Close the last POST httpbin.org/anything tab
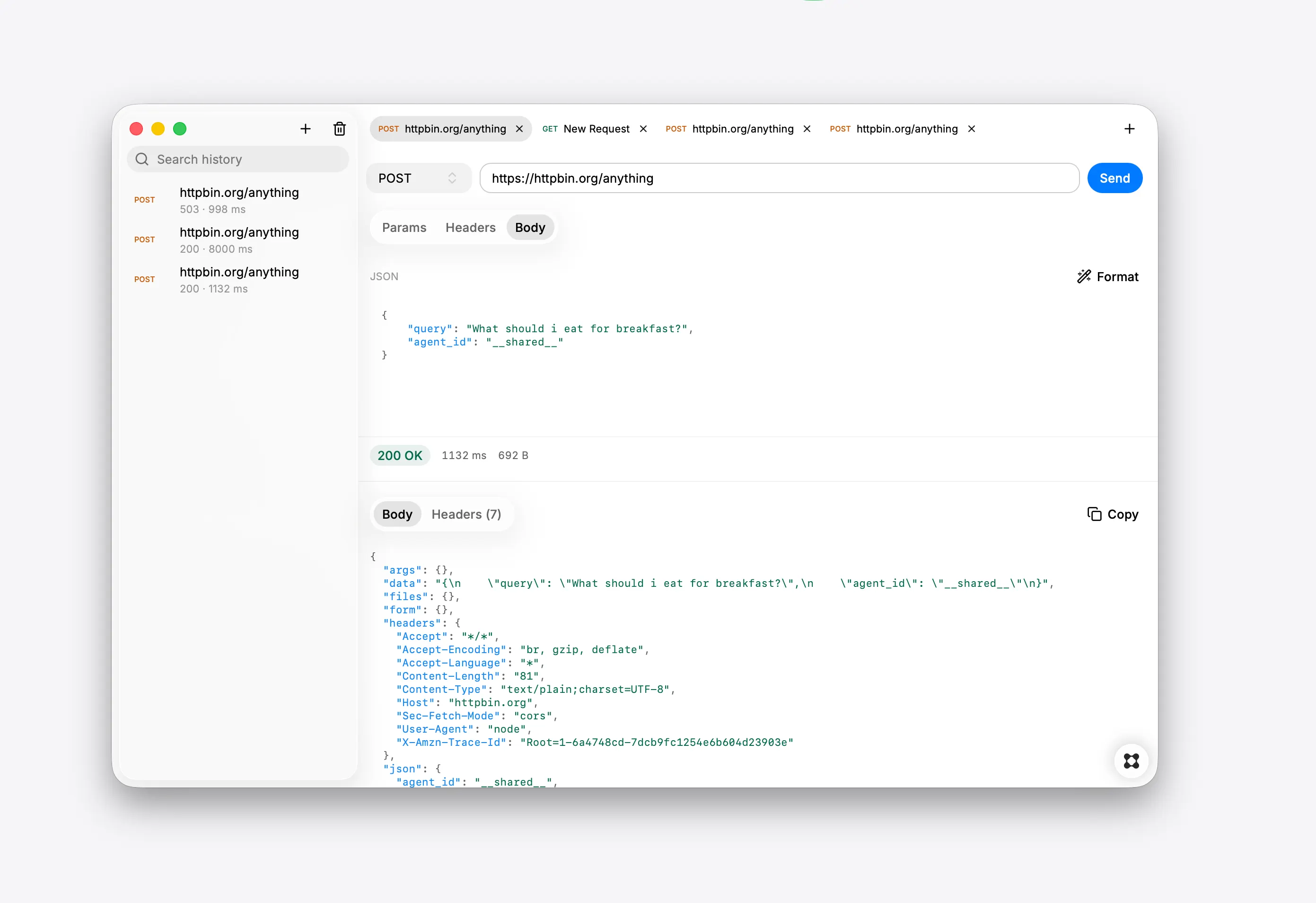The width and height of the screenshot is (1316, 903). pos(971,129)
